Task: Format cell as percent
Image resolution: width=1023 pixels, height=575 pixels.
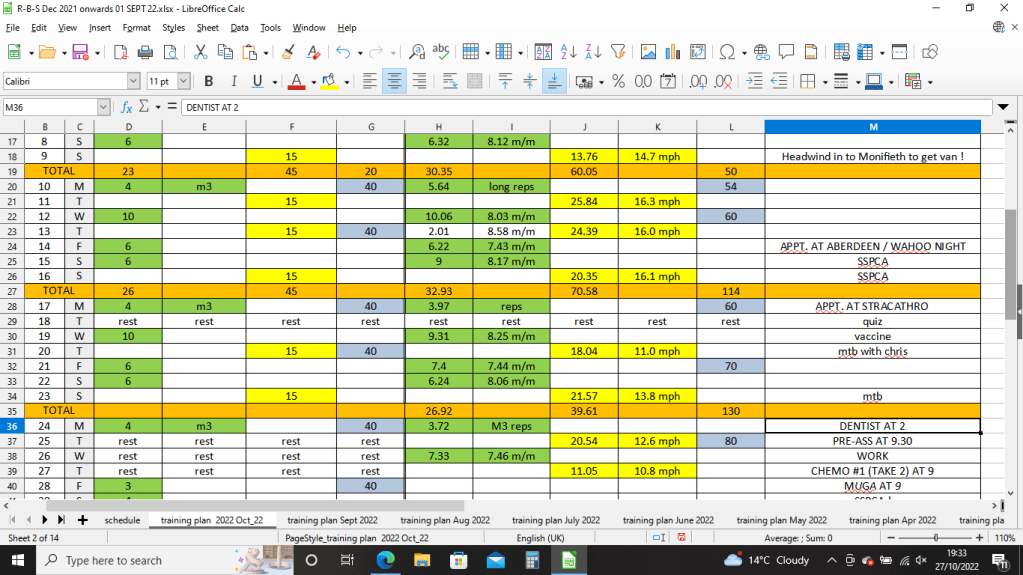Action: tap(618, 81)
